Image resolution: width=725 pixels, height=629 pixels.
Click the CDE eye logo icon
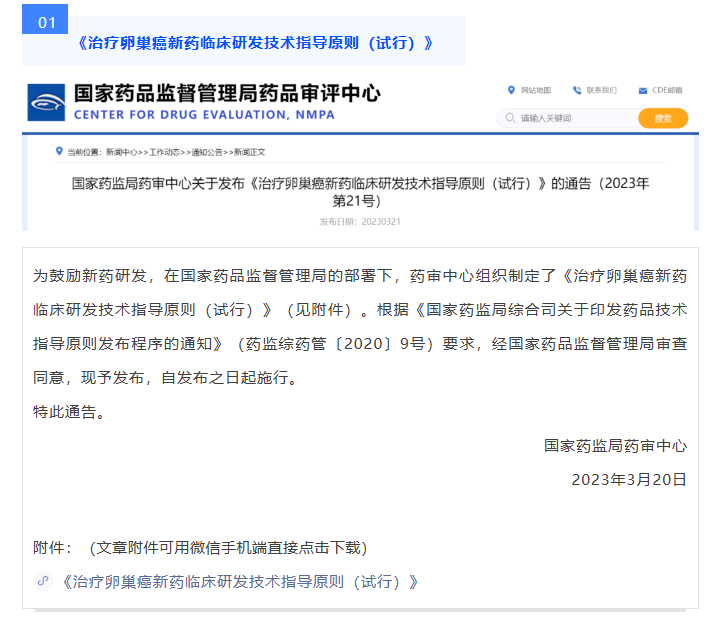click(x=47, y=102)
